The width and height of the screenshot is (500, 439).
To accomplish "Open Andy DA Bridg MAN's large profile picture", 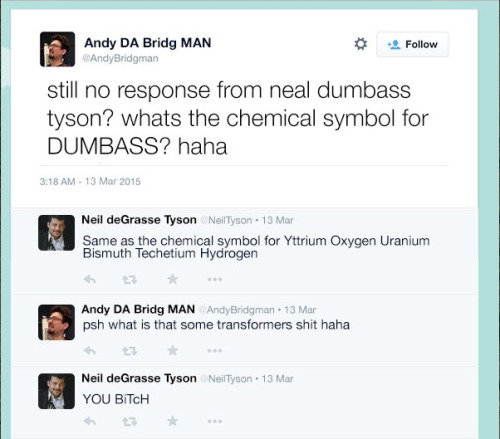I will click(x=57, y=49).
